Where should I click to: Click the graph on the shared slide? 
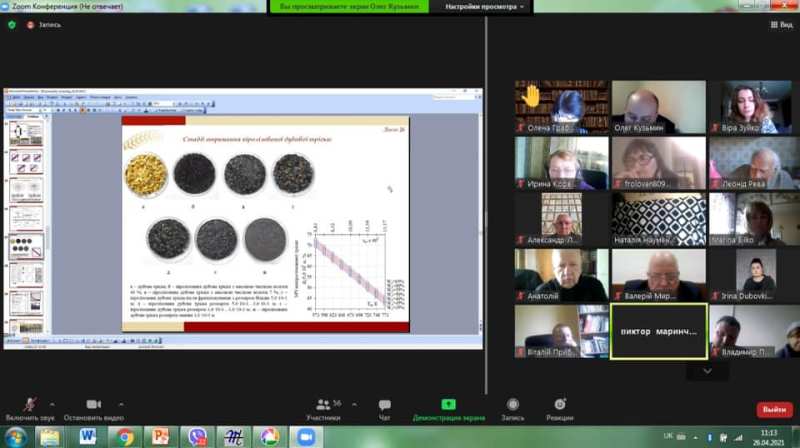[349, 269]
